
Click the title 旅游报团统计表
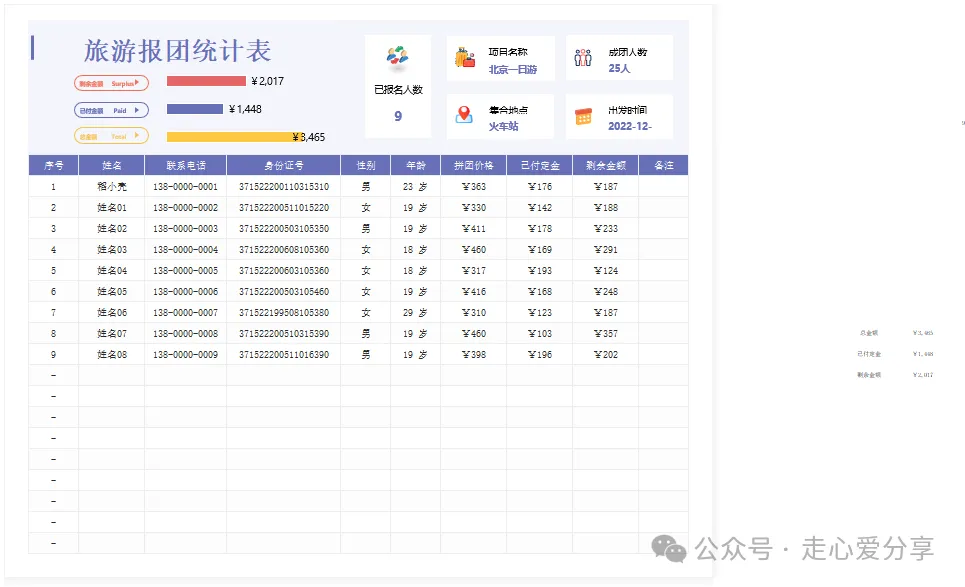point(177,50)
